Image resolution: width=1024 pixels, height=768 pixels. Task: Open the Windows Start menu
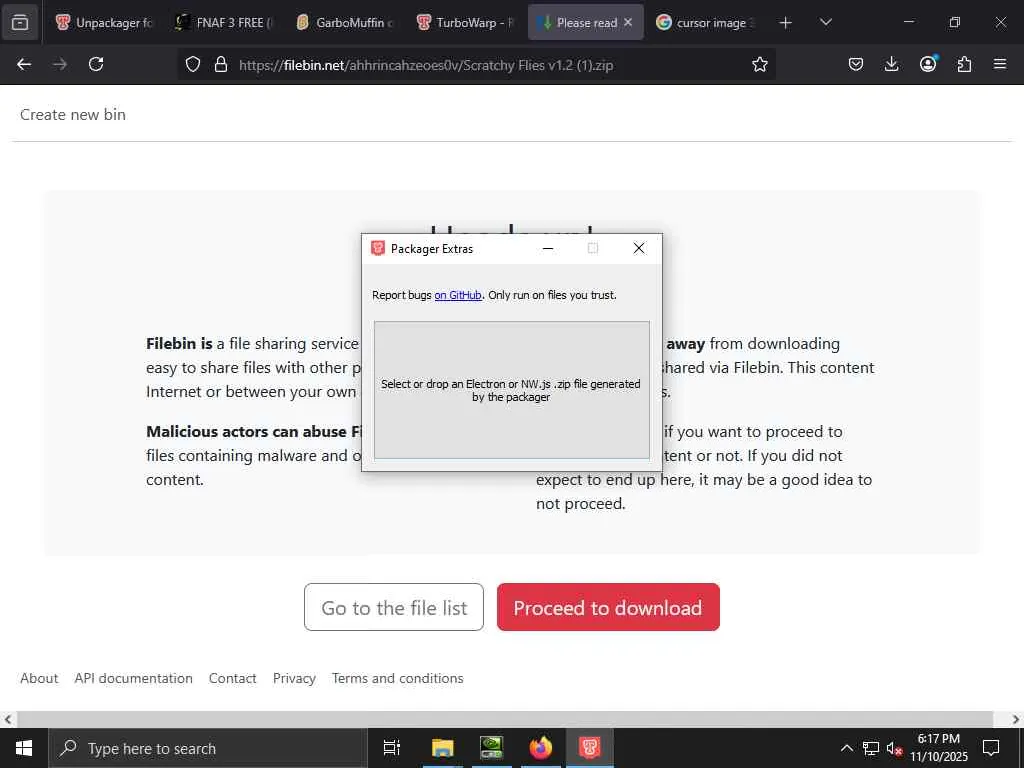point(24,748)
